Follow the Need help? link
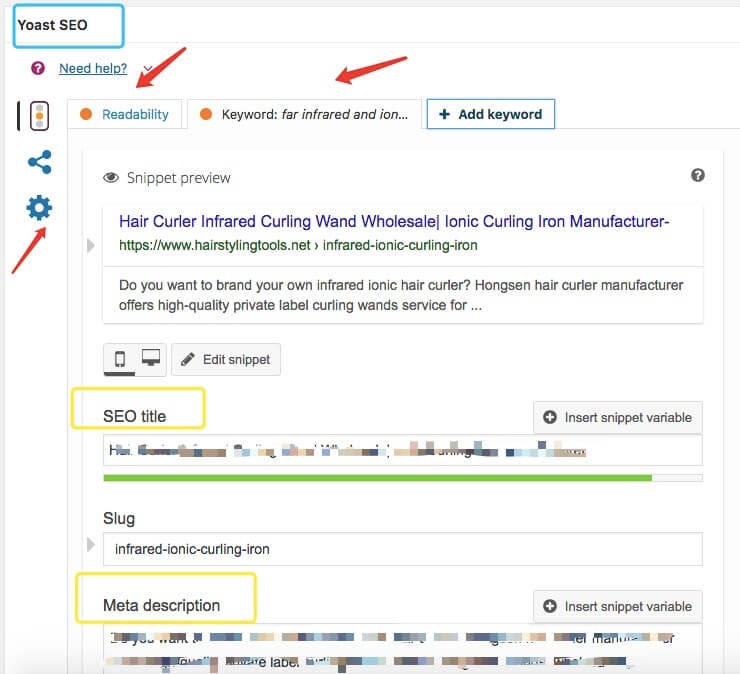 (93, 68)
